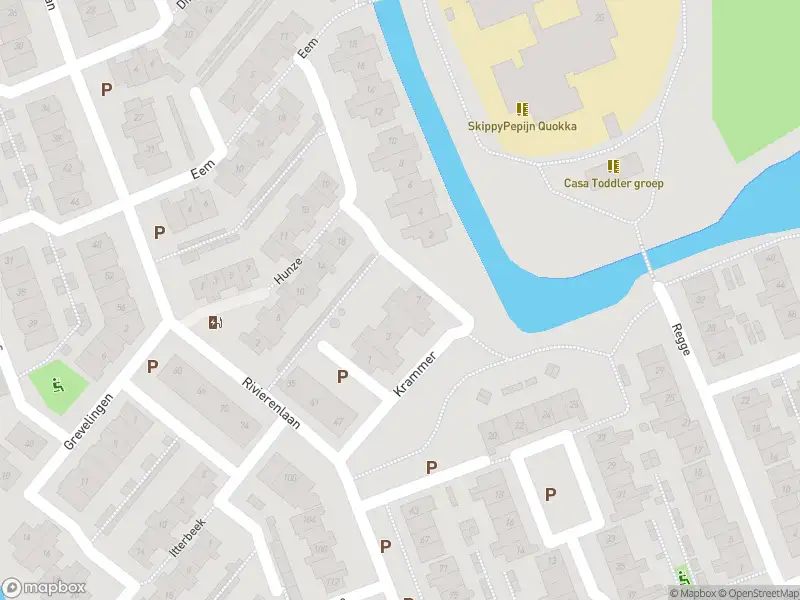Click the EV charging station icon
This screenshot has height=600, width=800.
(x=215, y=322)
